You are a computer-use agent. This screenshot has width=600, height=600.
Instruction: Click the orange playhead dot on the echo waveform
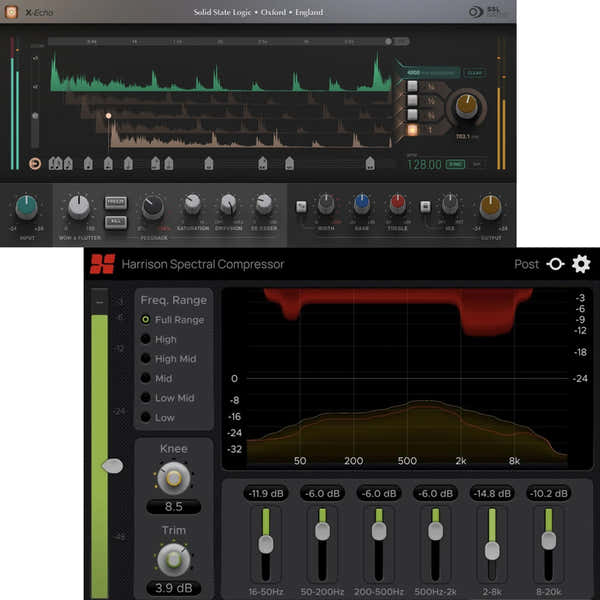(109, 116)
